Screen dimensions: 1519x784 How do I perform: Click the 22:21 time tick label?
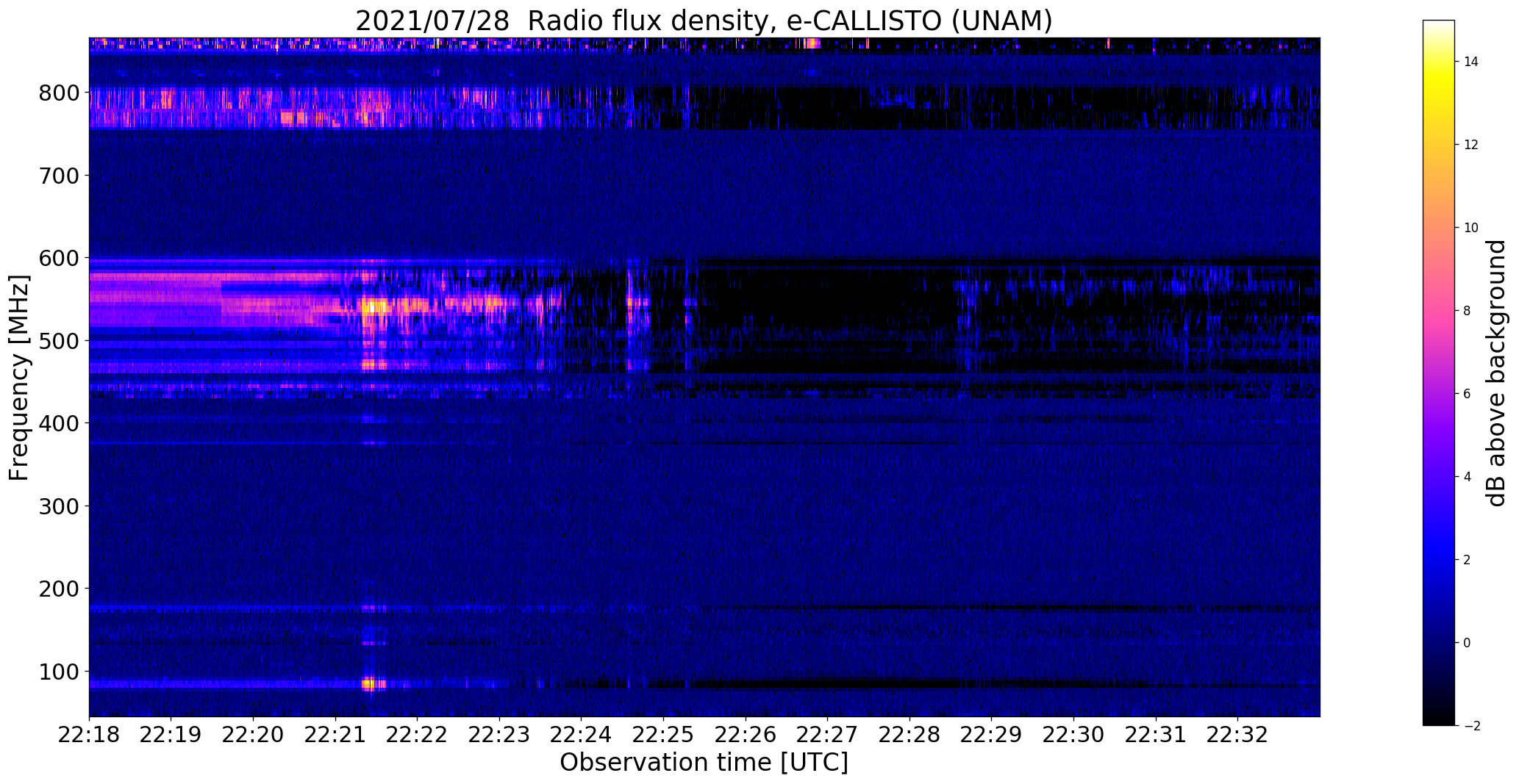pos(335,735)
